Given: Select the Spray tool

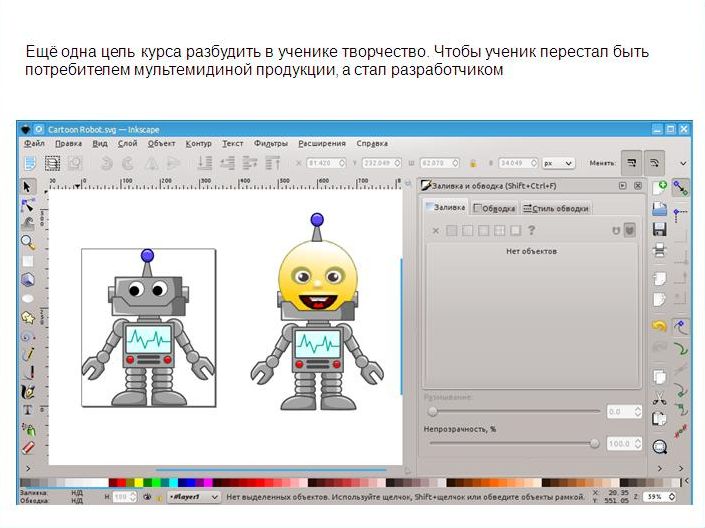Looking at the screenshot, I should point(28,429).
